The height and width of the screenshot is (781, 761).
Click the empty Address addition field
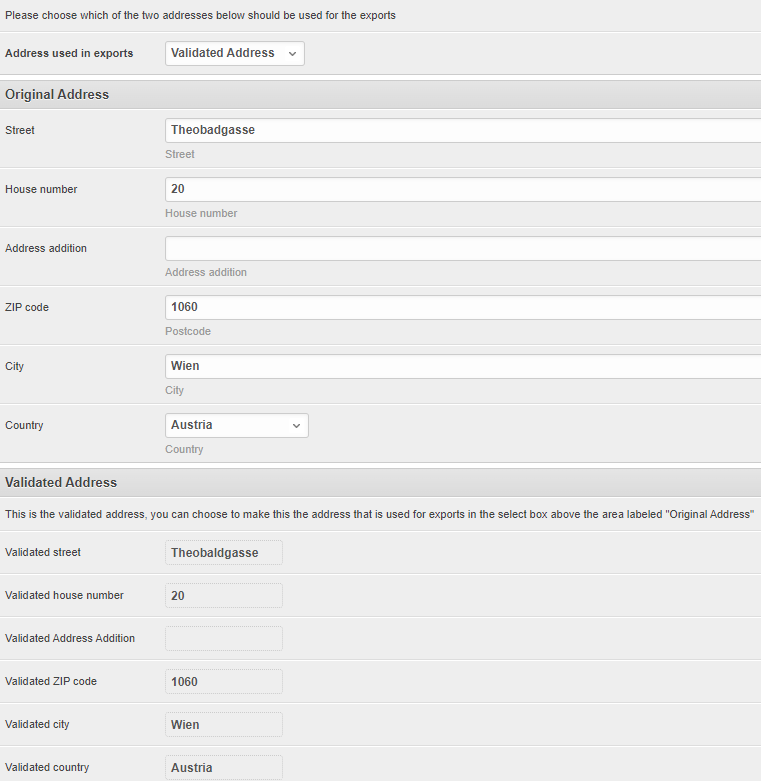(463, 249)
